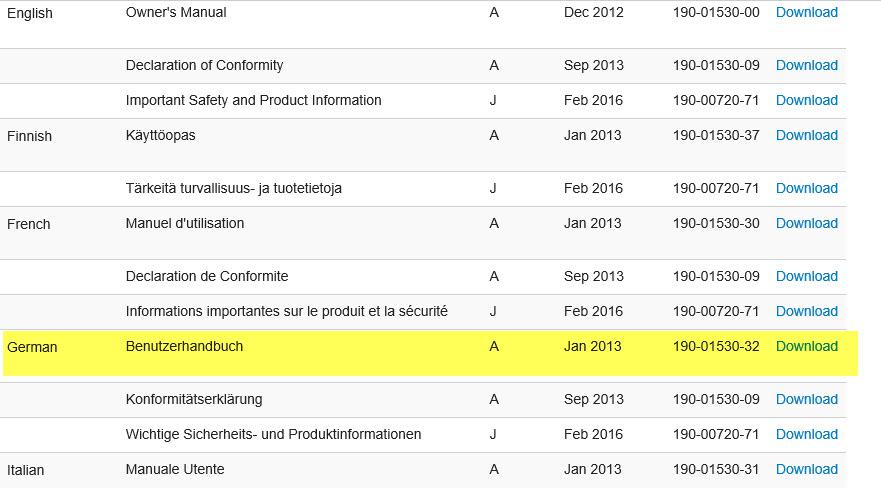Viewport: 881px width, 488px height.
Task: Download the highlighted German Benutzerhandbuch
Action: 806,347
